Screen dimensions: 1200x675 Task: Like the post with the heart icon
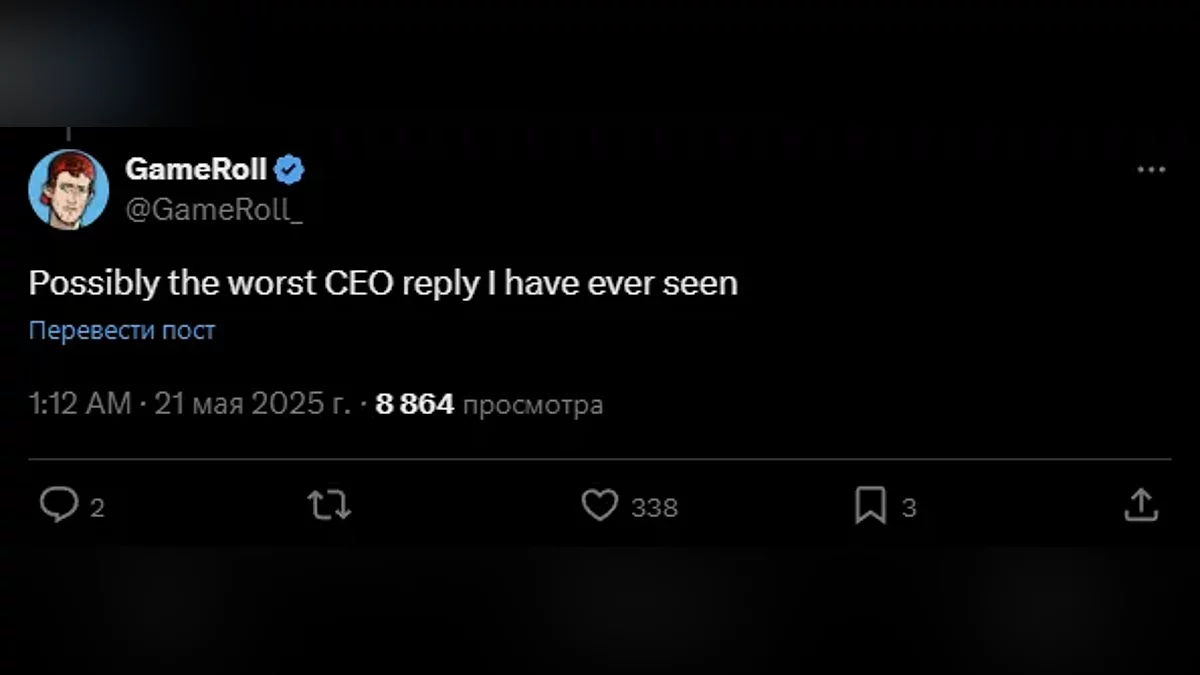pyautogui.click(x=599, y=506)
